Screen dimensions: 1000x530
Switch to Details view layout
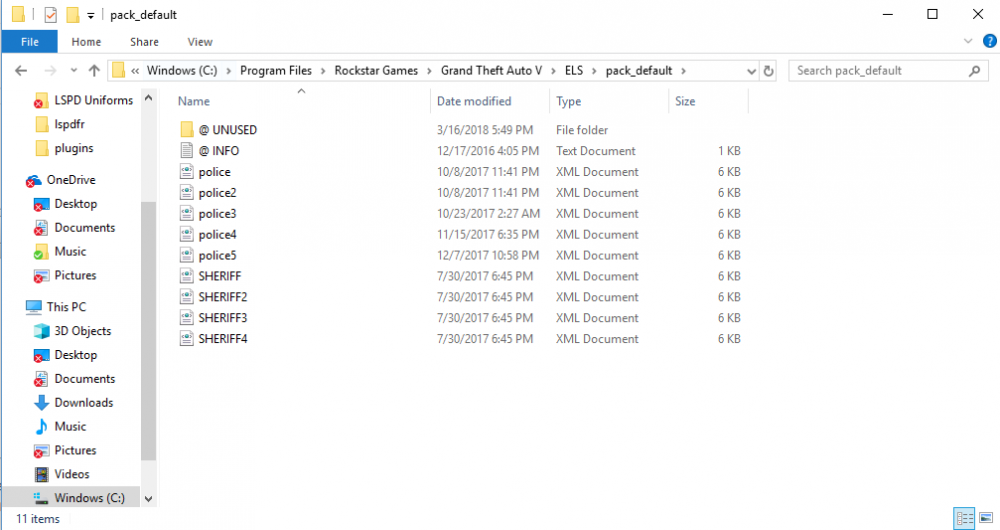[x=964, y=517]
